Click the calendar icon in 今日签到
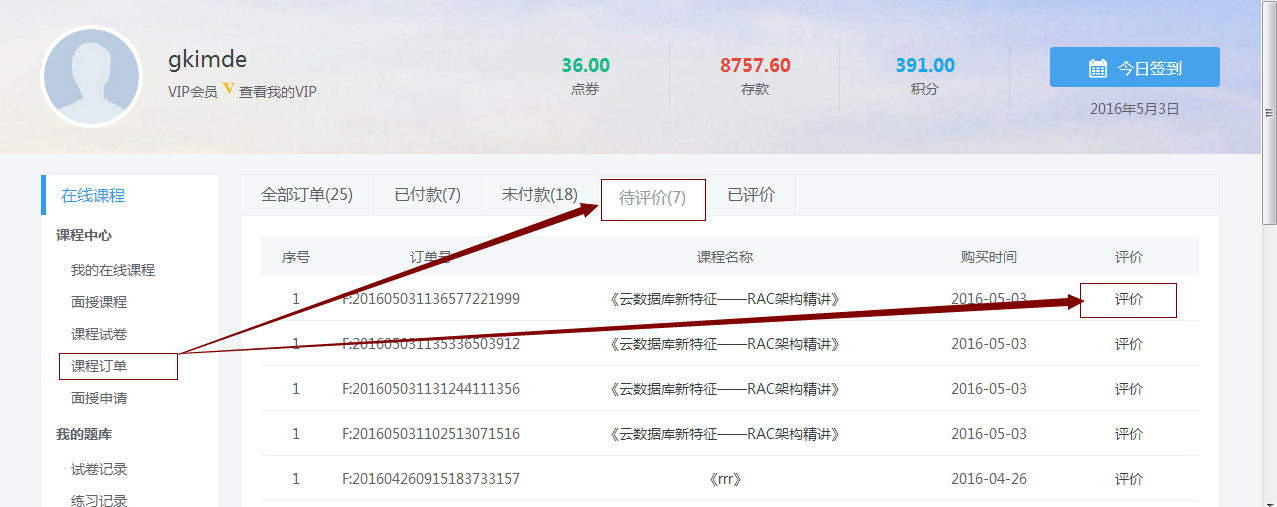This screenshot has height=507, width=1277. [1097, 68]
